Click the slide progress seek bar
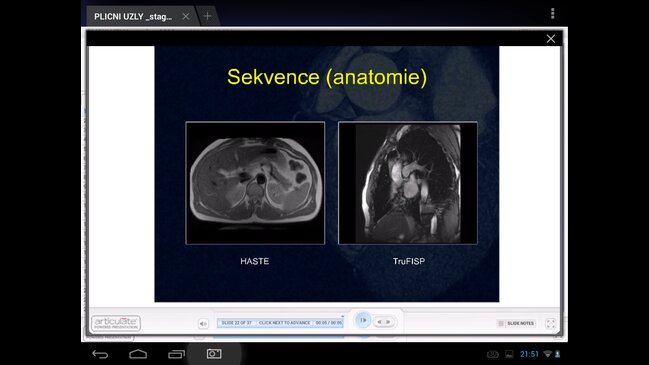Viewport: 649px width, 365px height. 280,323
